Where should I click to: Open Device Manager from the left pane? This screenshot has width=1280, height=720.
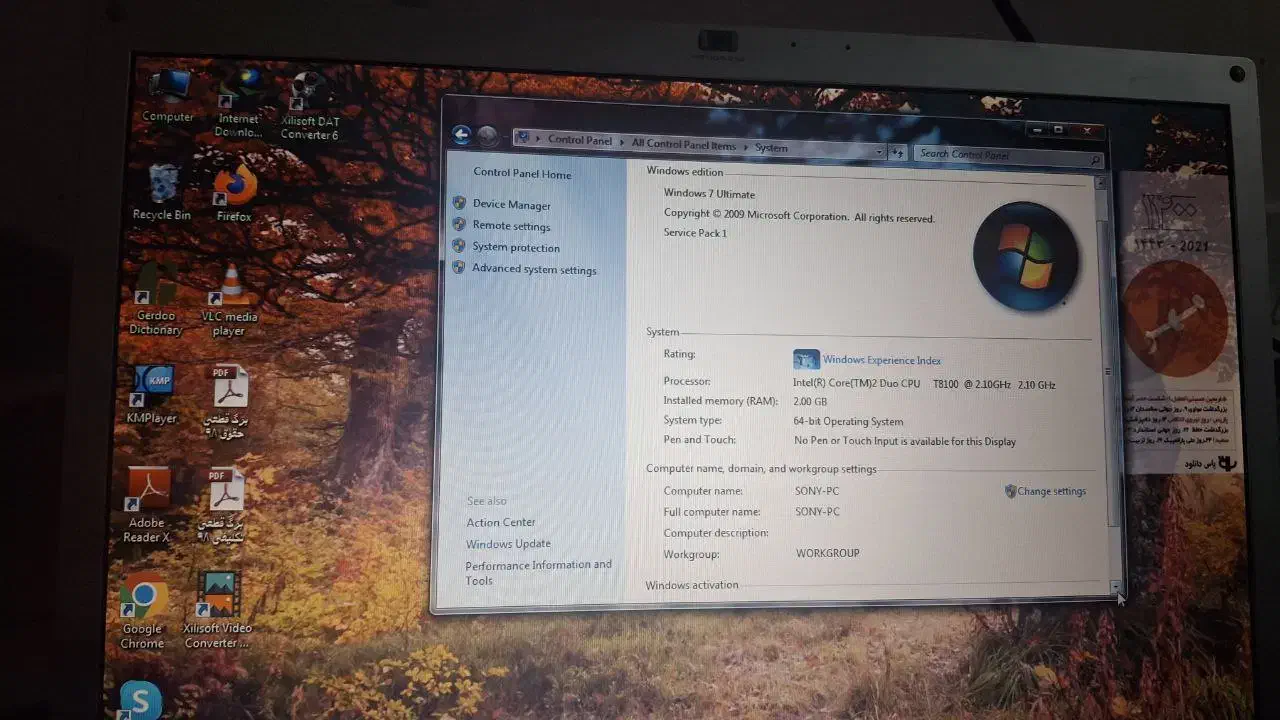tap(511, 205)
